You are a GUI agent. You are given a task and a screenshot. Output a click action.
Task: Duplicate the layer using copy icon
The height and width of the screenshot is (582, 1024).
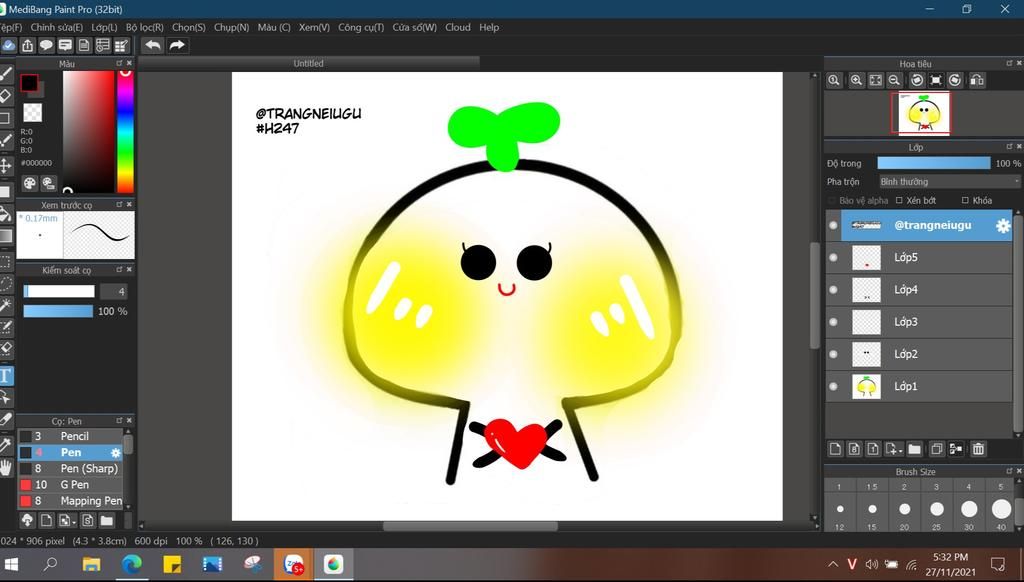coord(936,449)
